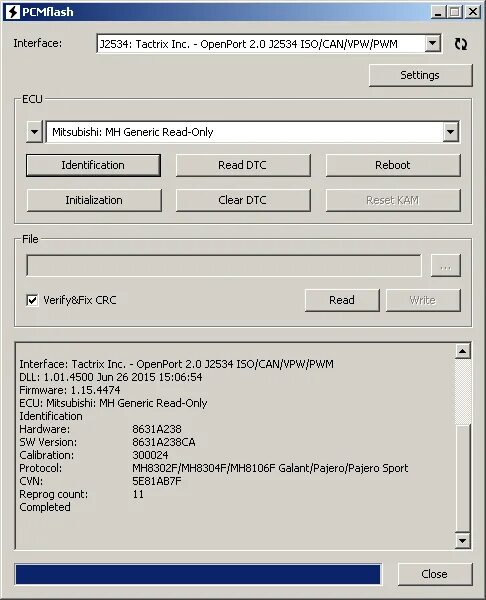486x600 pixels.
Task: Clear DTC codes
Action: click(243, 200)
